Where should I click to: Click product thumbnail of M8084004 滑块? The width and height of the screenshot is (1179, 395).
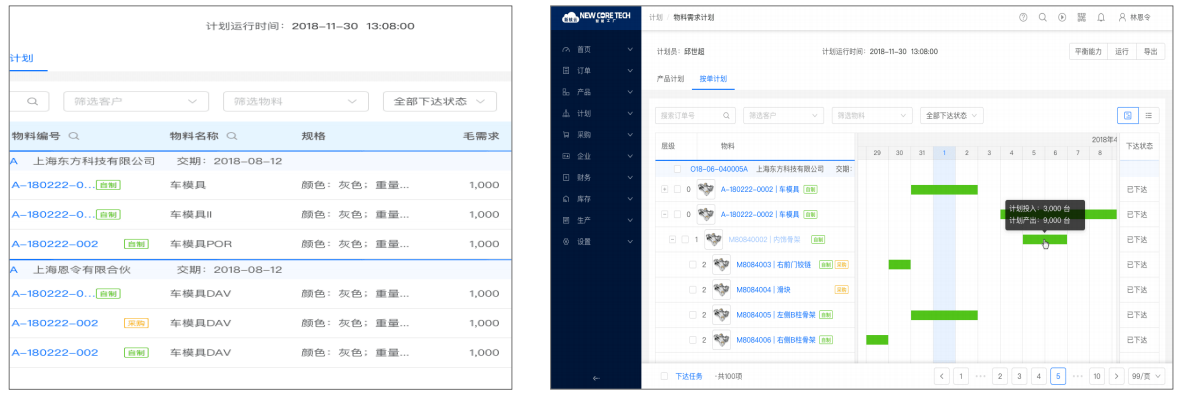point(721,289)
